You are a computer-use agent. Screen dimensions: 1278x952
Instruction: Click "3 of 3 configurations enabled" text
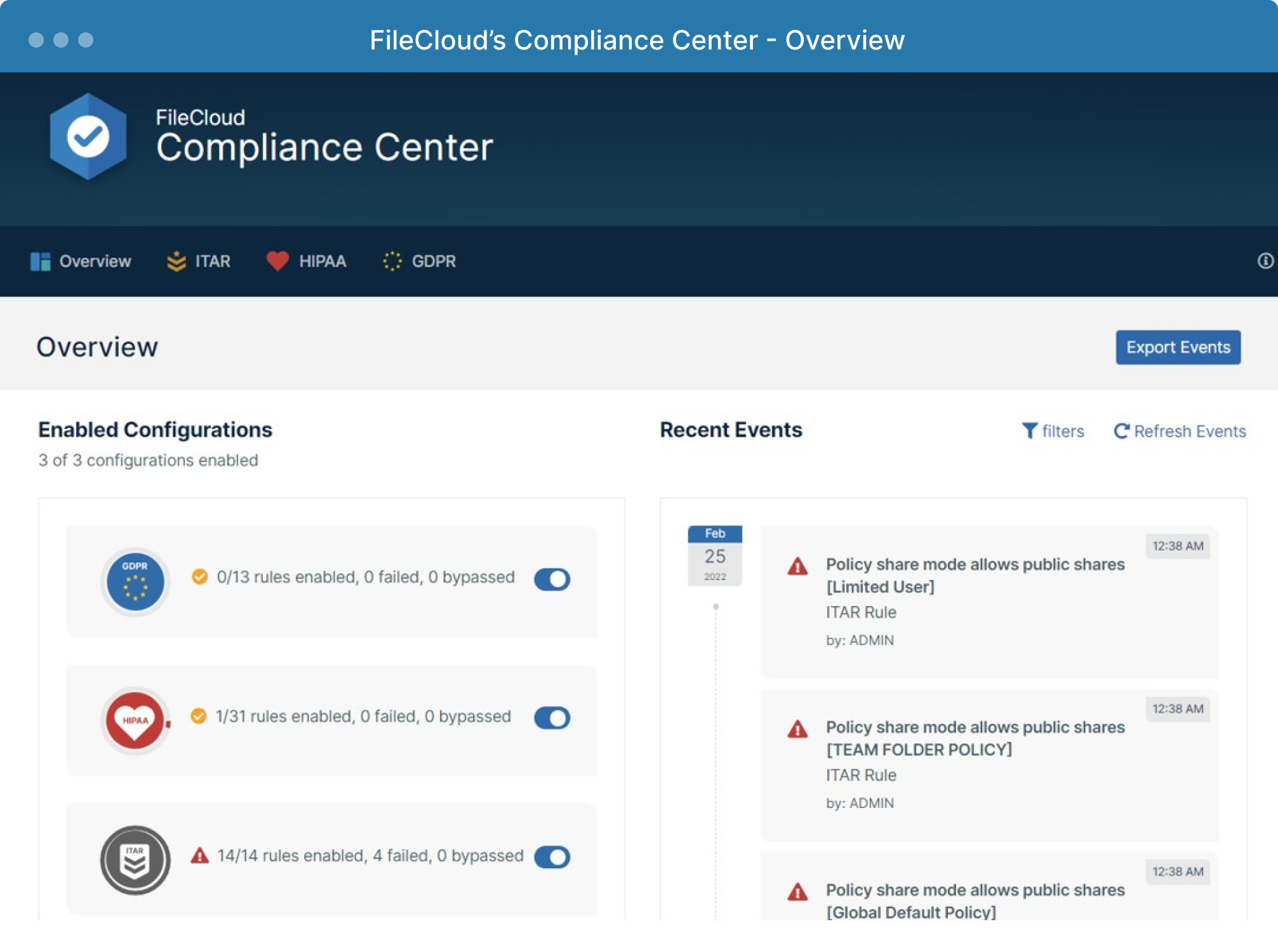pyautogui.click(x=149, y=460)
